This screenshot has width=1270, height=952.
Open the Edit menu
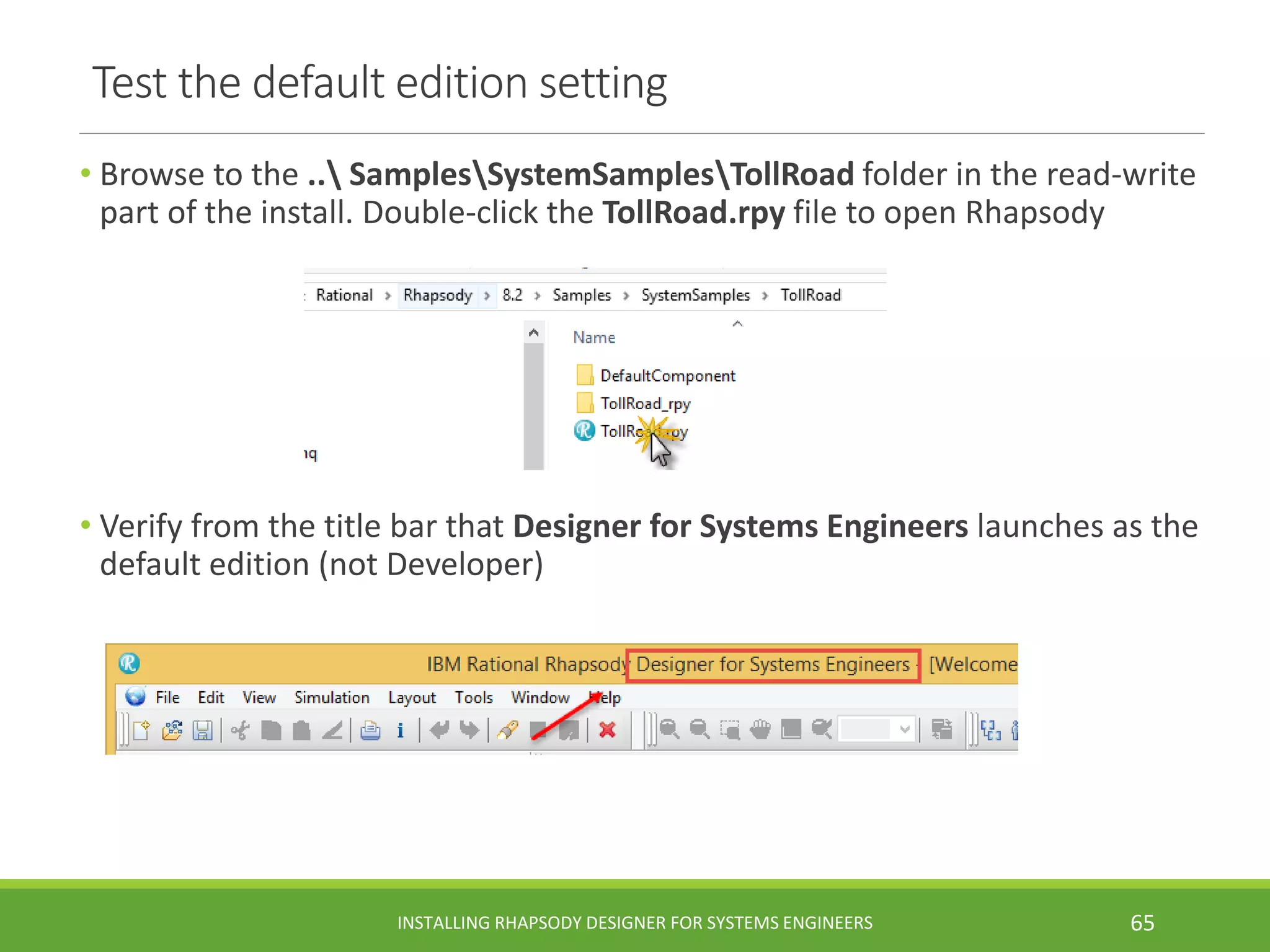pyautogui.click(x=211, y=697)
